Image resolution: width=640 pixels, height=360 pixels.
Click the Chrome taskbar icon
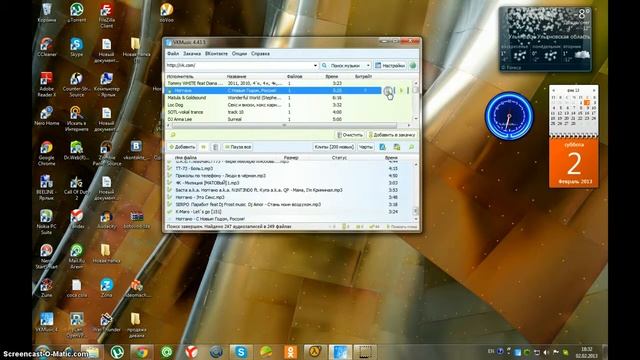(x=142, y=351)
